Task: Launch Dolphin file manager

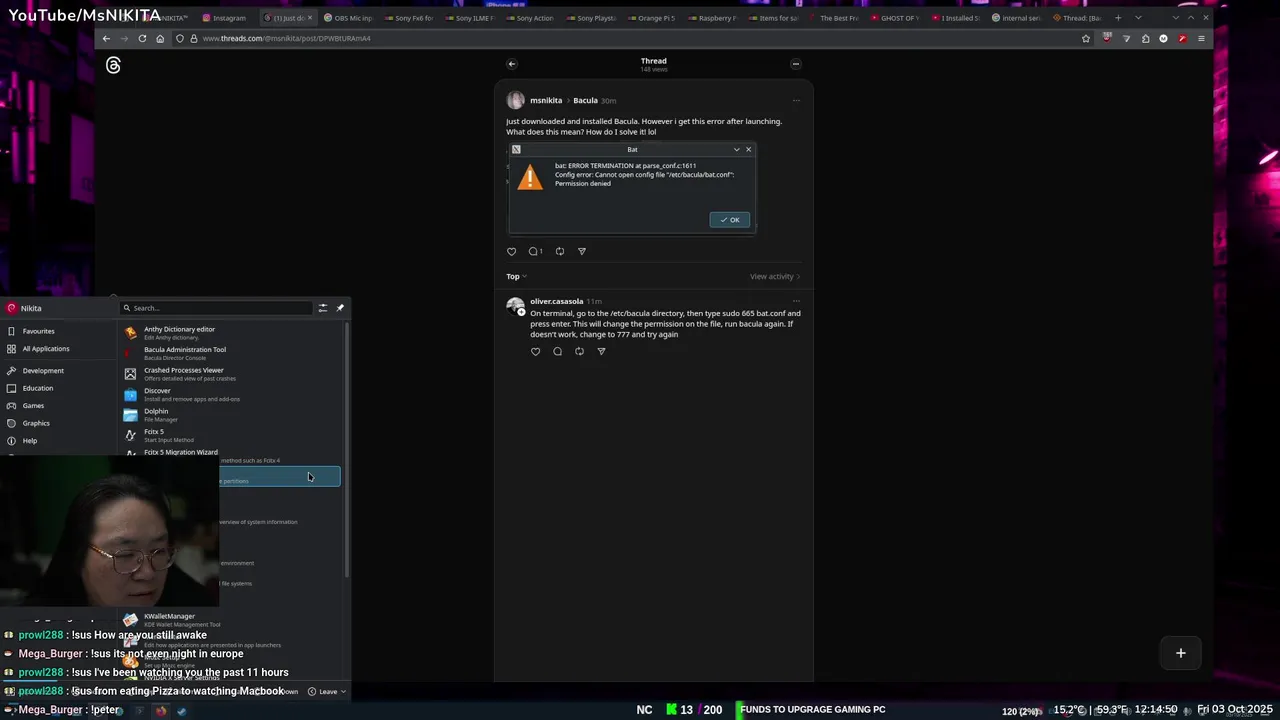Action: 230,415
